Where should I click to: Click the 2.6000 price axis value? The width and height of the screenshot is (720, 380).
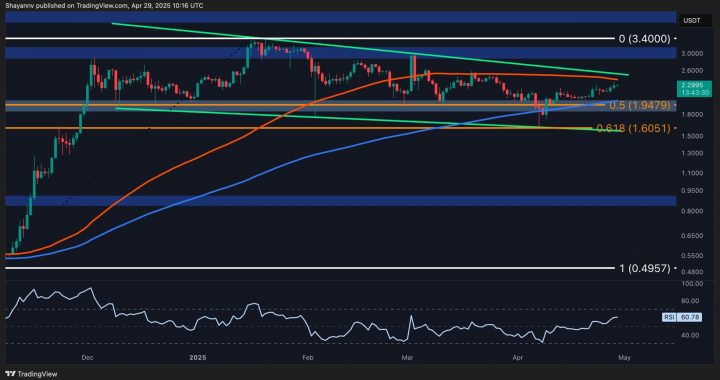coord(692,71)
